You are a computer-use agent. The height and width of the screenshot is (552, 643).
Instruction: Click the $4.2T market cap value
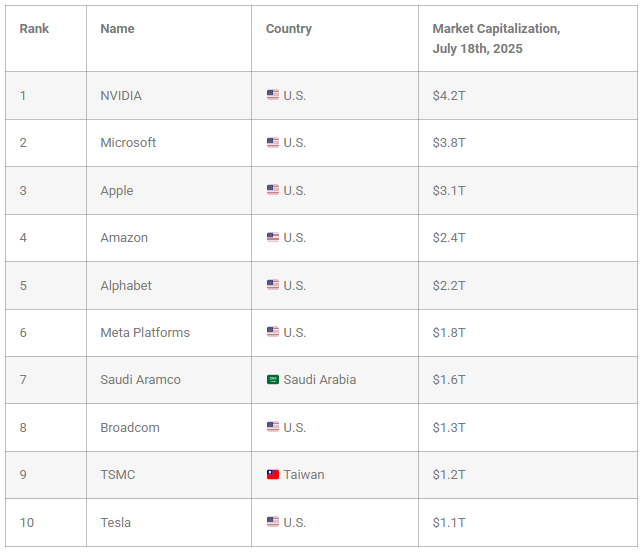tap(449, 96)
